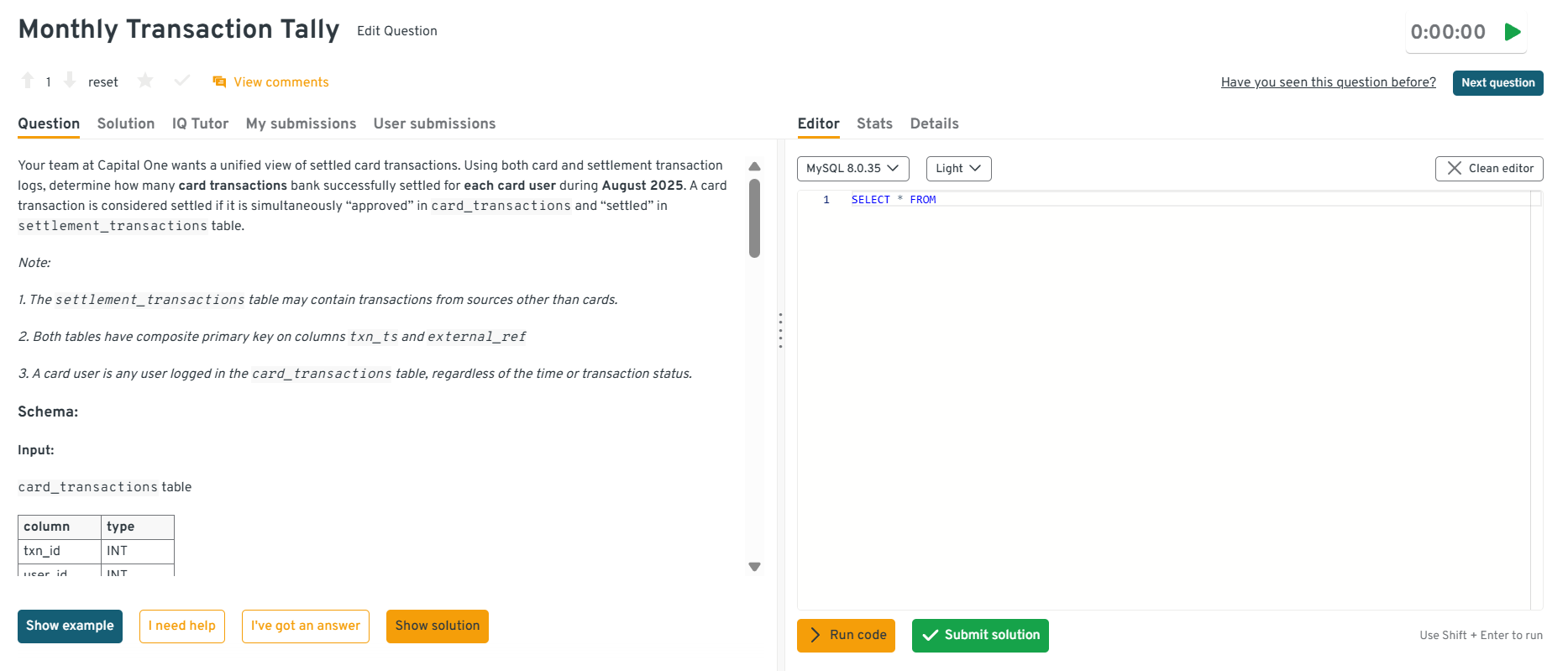Start the timer with the green play icon

point(1513,32)
